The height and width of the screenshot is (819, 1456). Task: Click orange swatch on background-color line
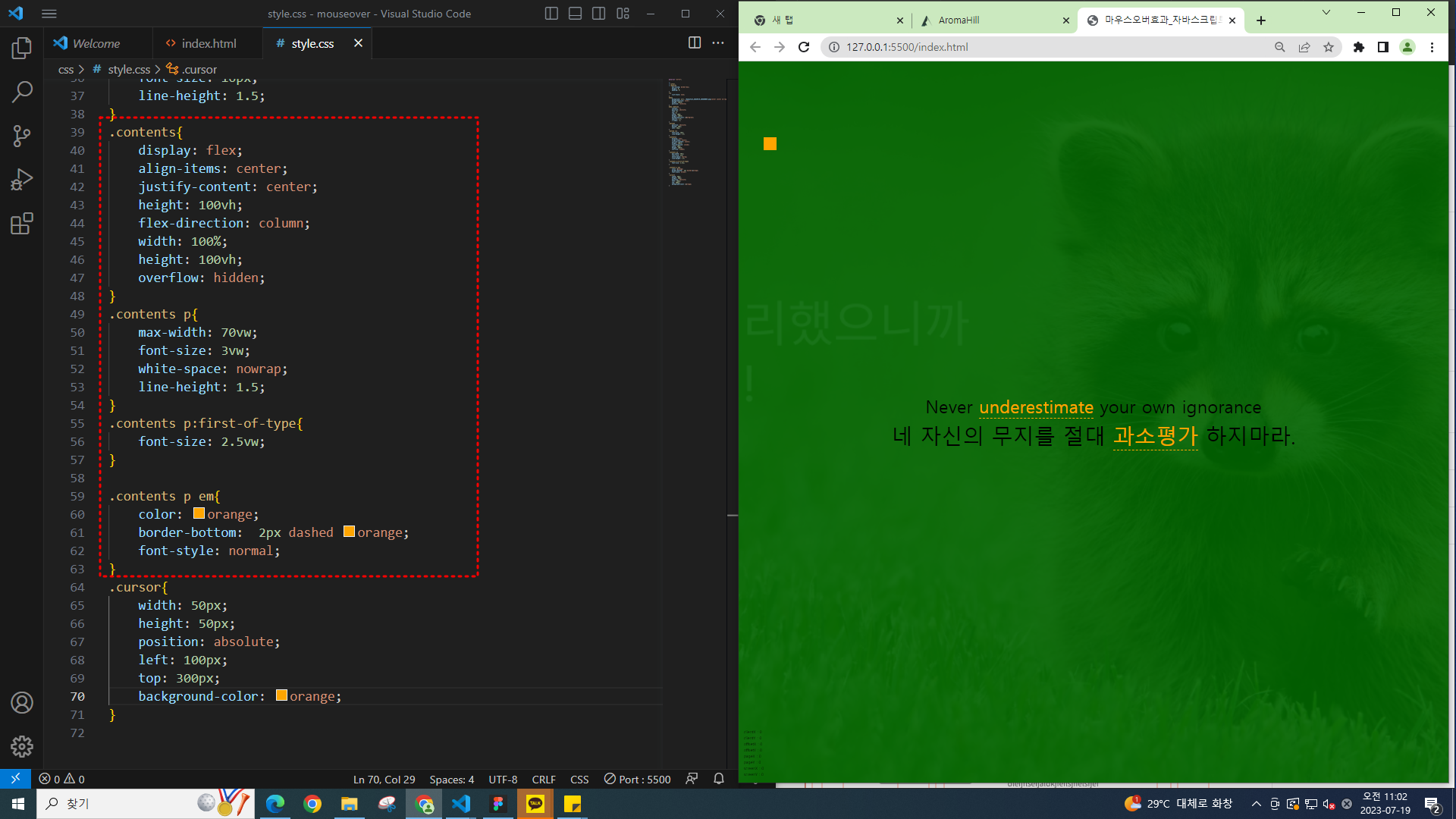coord(281,695)
